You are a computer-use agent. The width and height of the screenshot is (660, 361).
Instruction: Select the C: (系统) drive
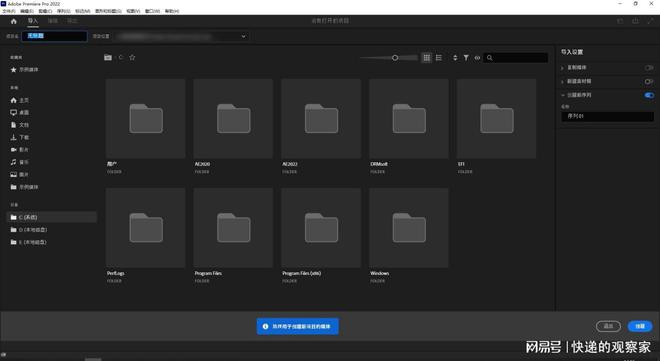tap(52, 217)
